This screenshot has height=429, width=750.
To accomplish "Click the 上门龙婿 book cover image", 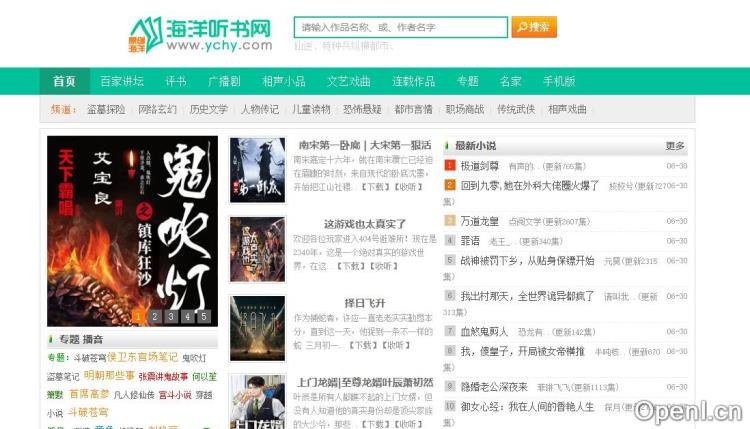I will [257, 401].
